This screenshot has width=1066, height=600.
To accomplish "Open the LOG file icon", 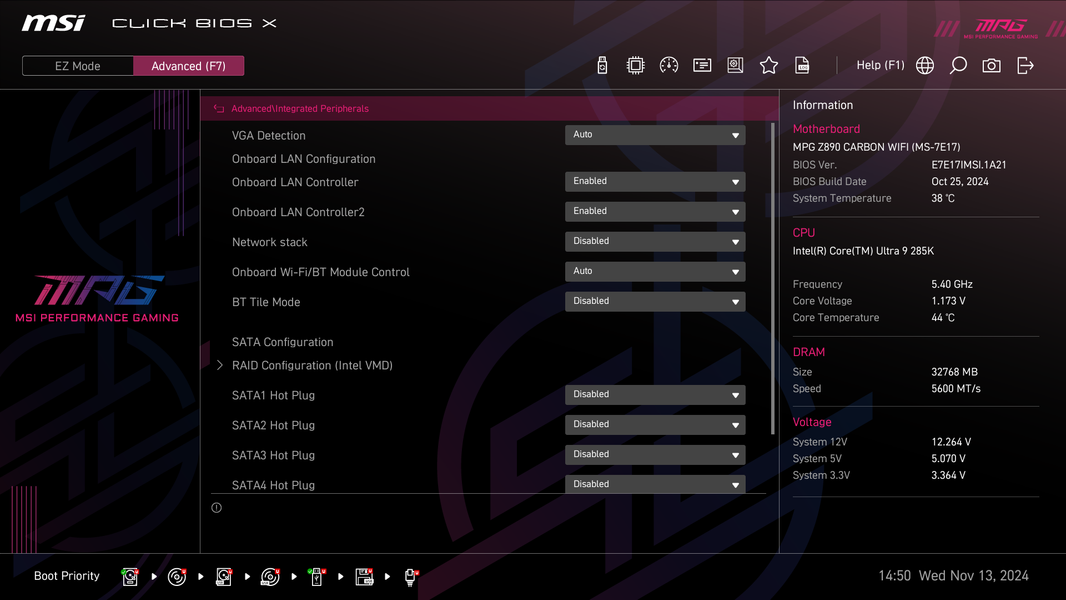I will point(802,65).
